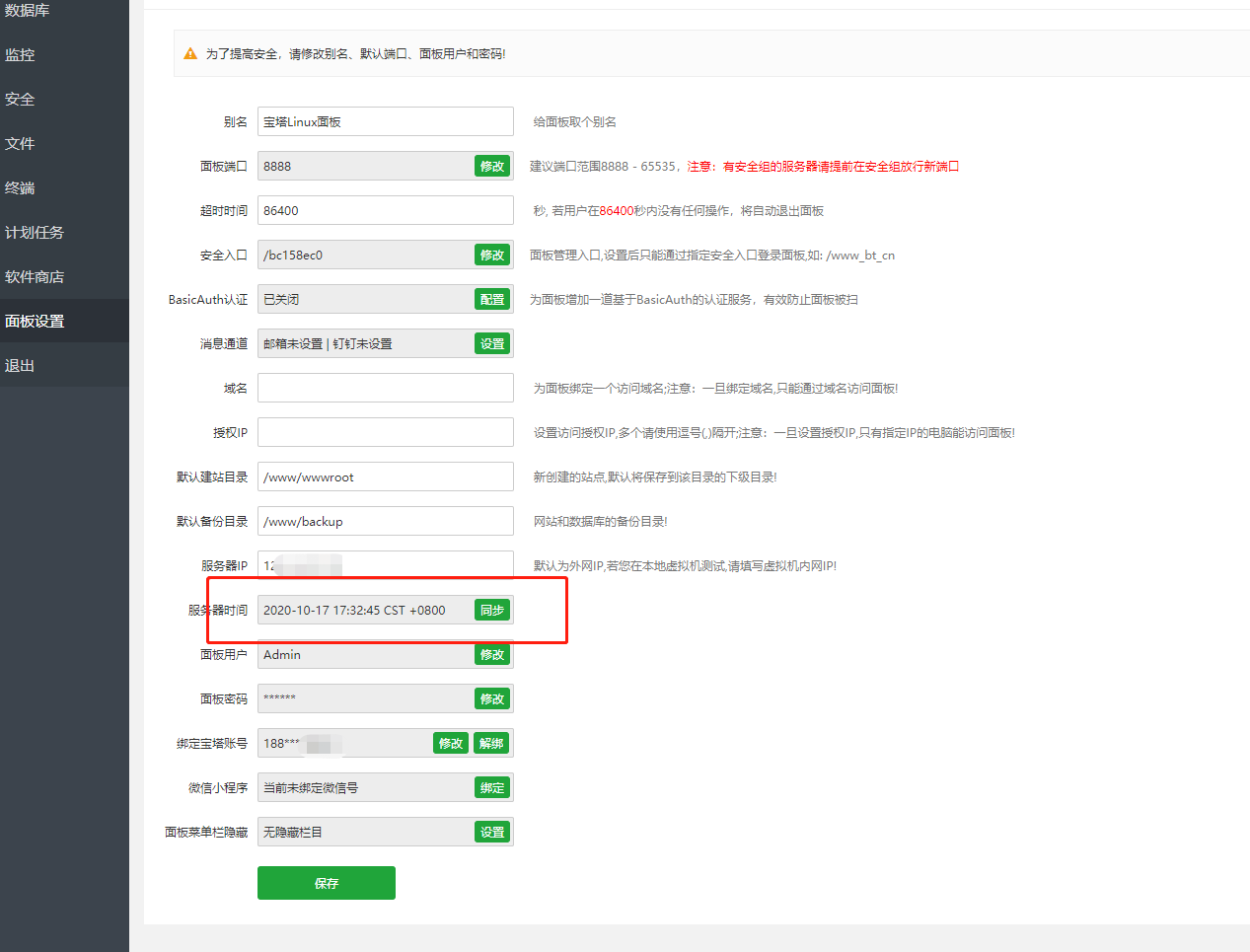The image size is (1250, 952).
Task: Click the empty 授权IP input field
Action: click(386, 432)
